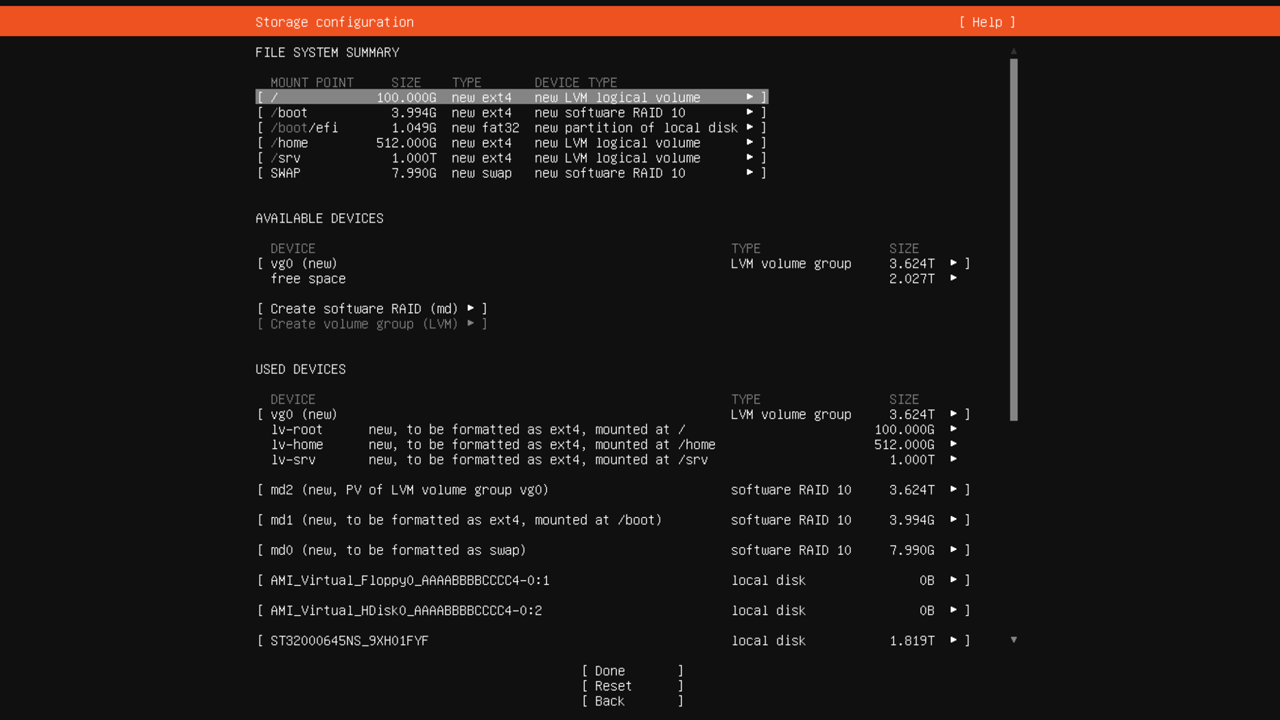
Task: Open md2 RAID 10 device menu
Action: 953,490
